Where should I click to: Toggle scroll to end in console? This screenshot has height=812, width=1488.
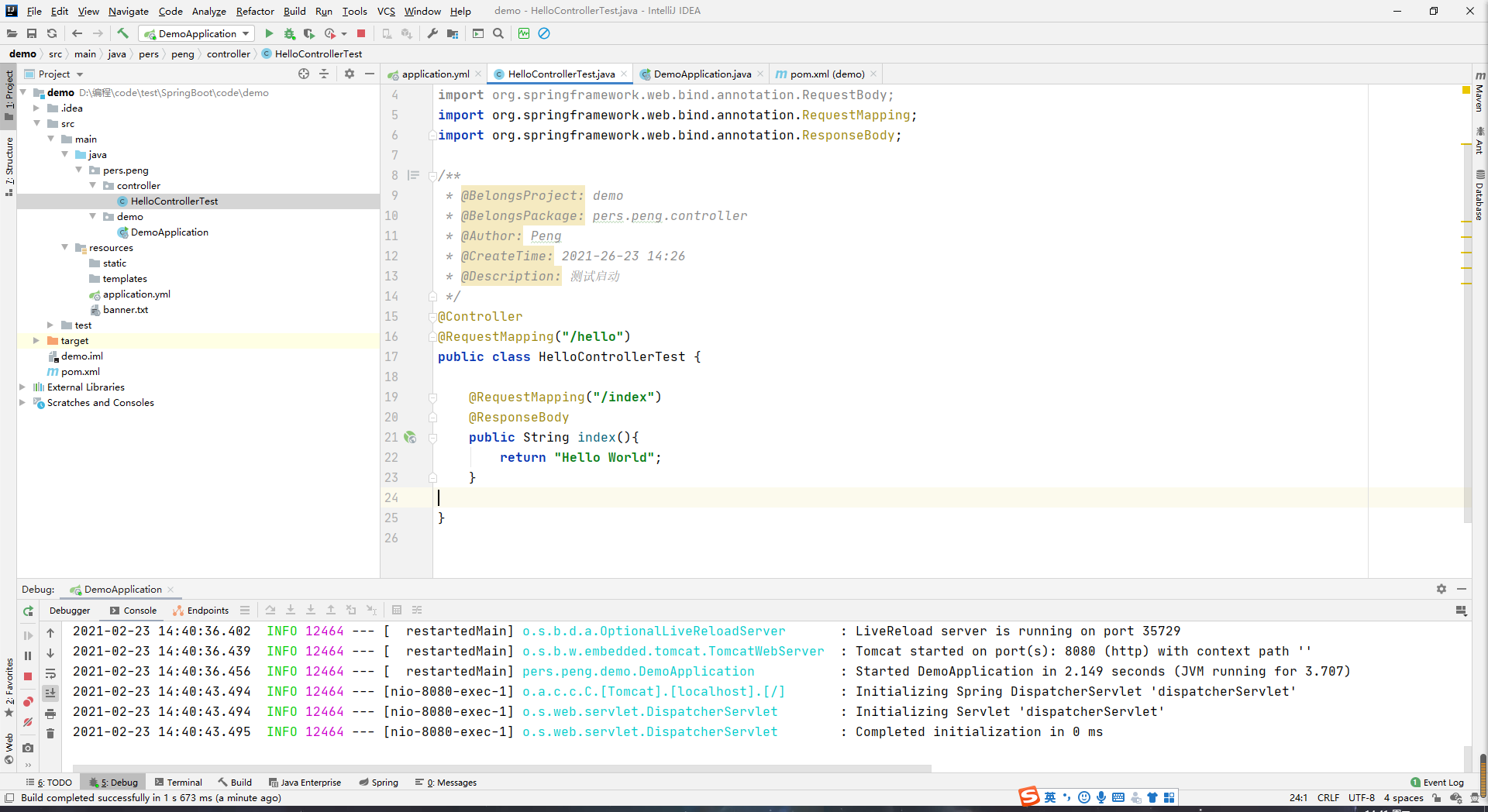pos(50,693)
